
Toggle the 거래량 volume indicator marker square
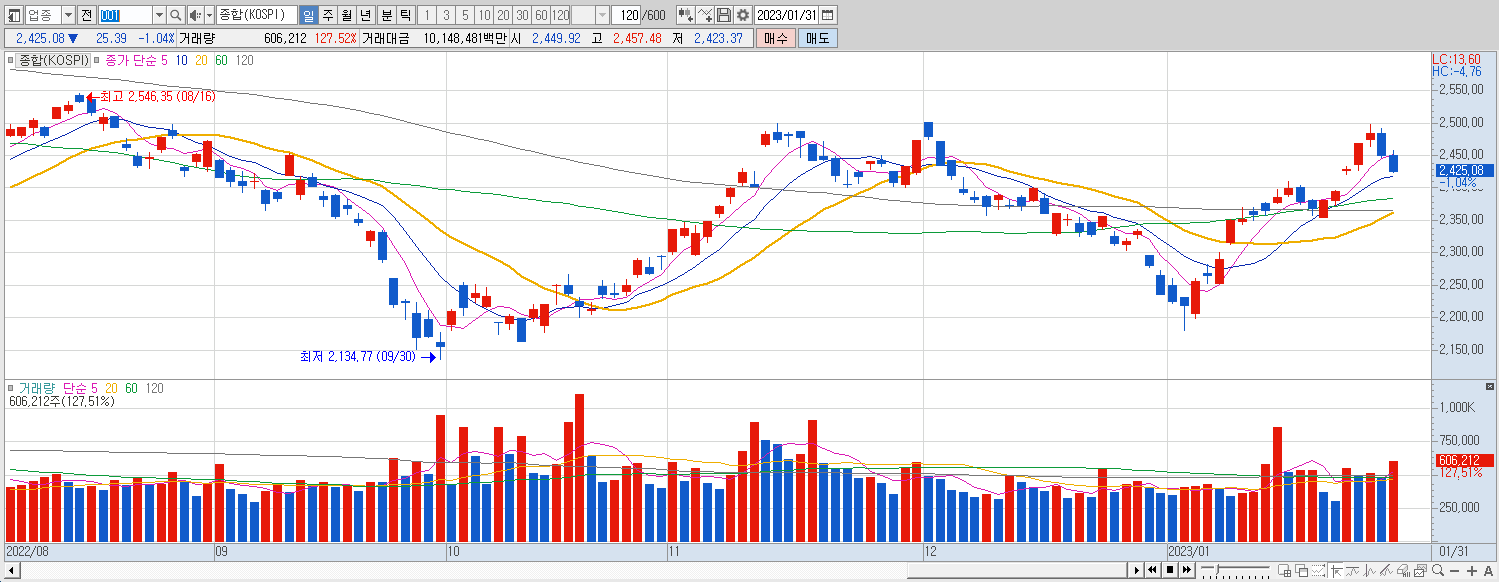pos(12,388)
